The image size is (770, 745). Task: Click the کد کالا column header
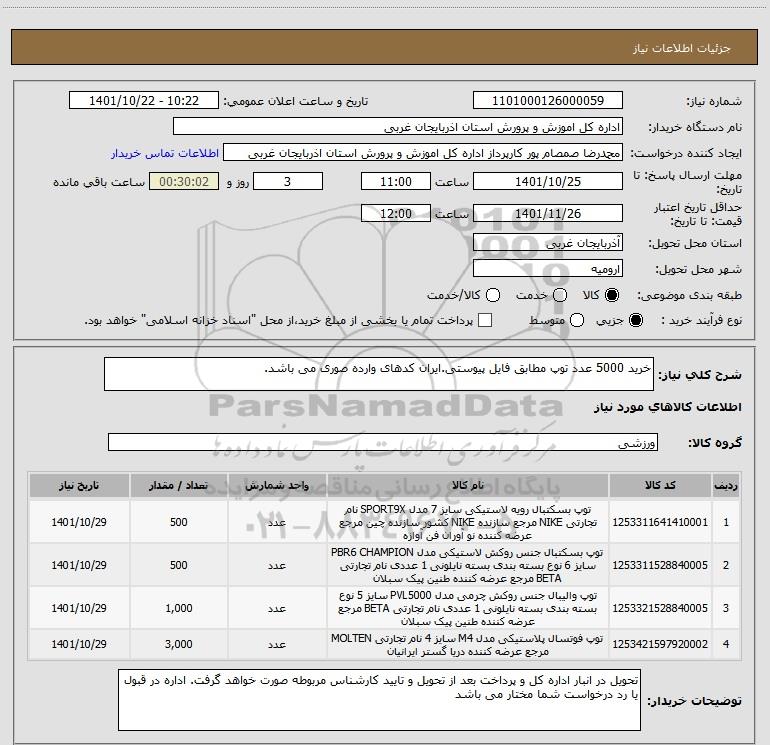coord(660,486)
